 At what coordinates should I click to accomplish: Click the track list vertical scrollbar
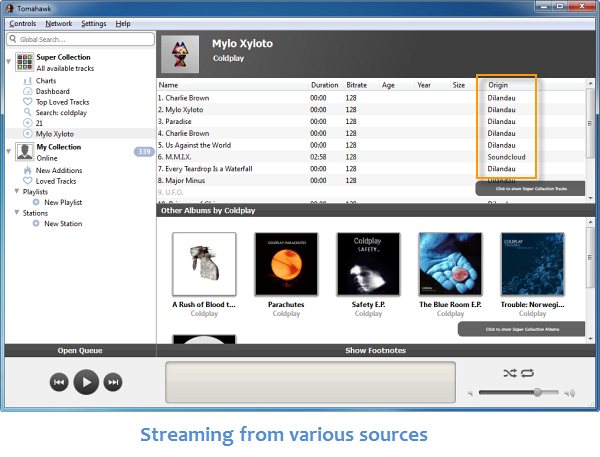[x=590, y=123]
